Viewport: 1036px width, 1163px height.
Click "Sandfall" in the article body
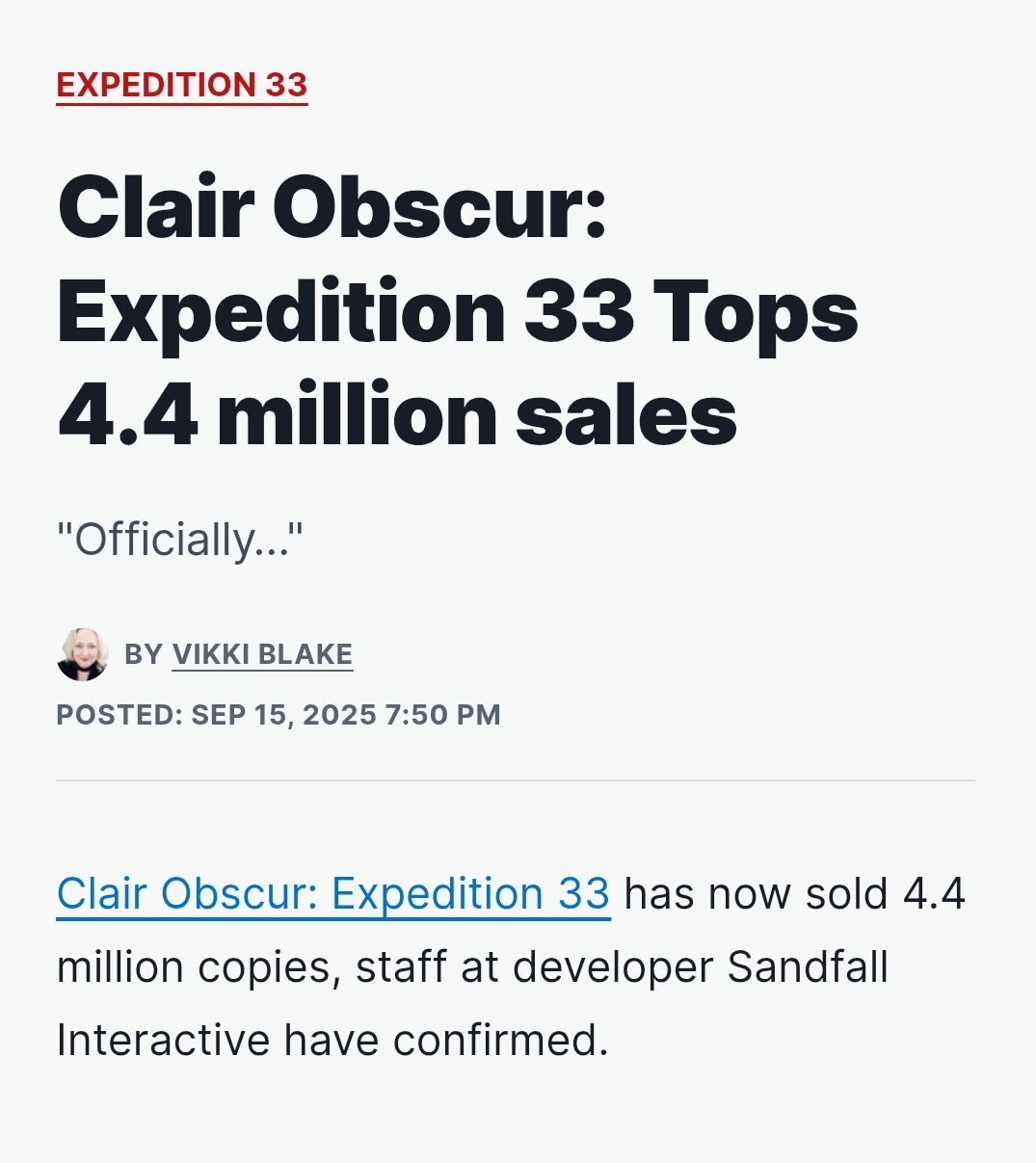[x=808, y=966]
